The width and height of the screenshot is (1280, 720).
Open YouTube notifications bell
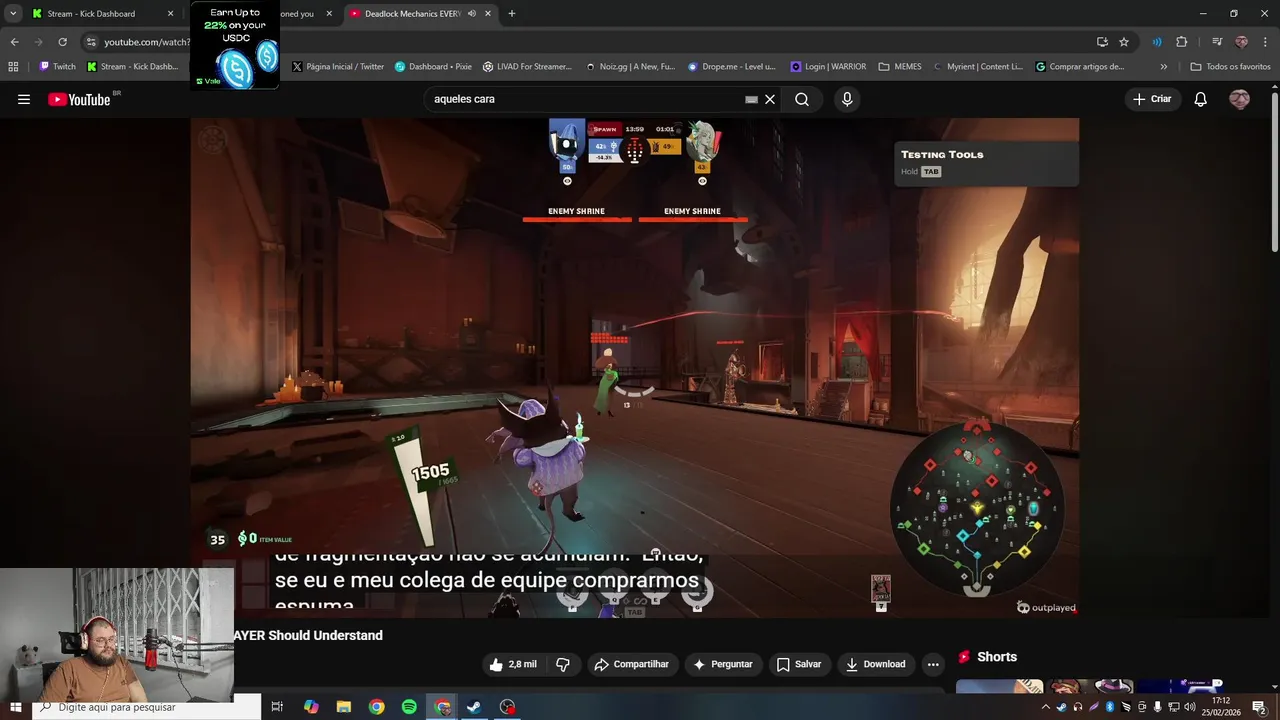[1201, 99]
